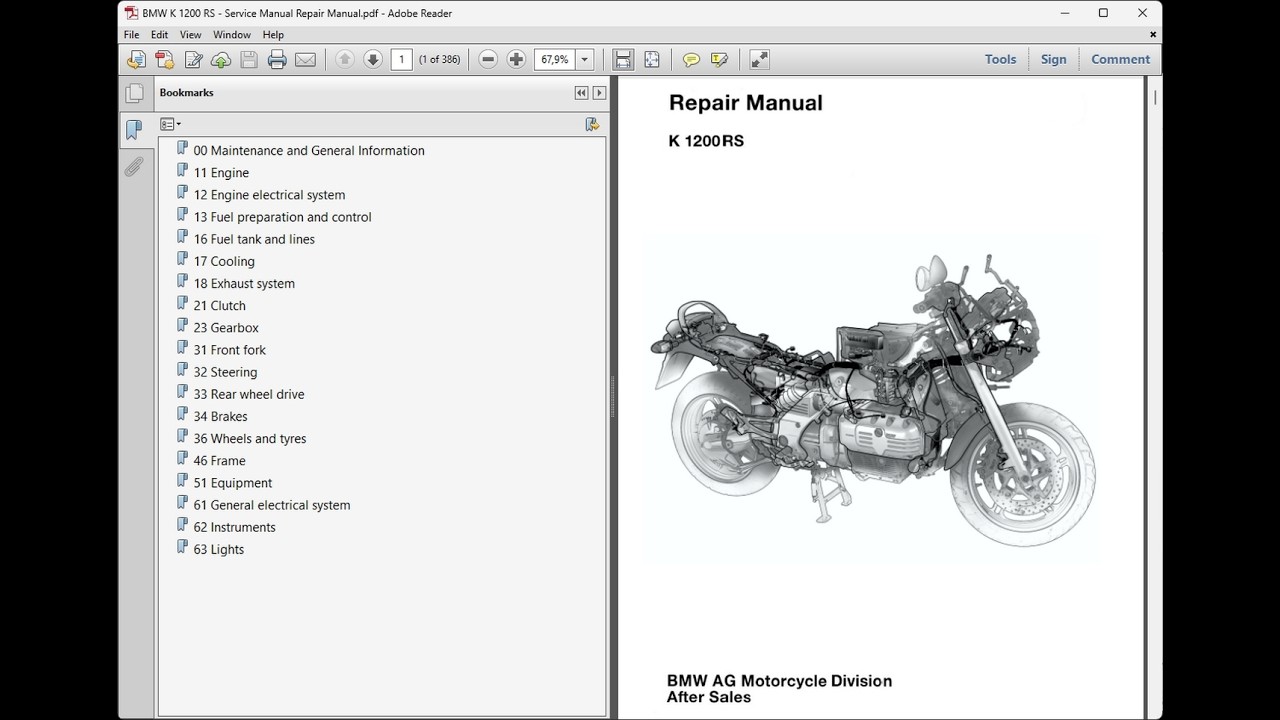1280x720 pixels.
Task: Open the Window menu
Action: [x=232, y=35]
